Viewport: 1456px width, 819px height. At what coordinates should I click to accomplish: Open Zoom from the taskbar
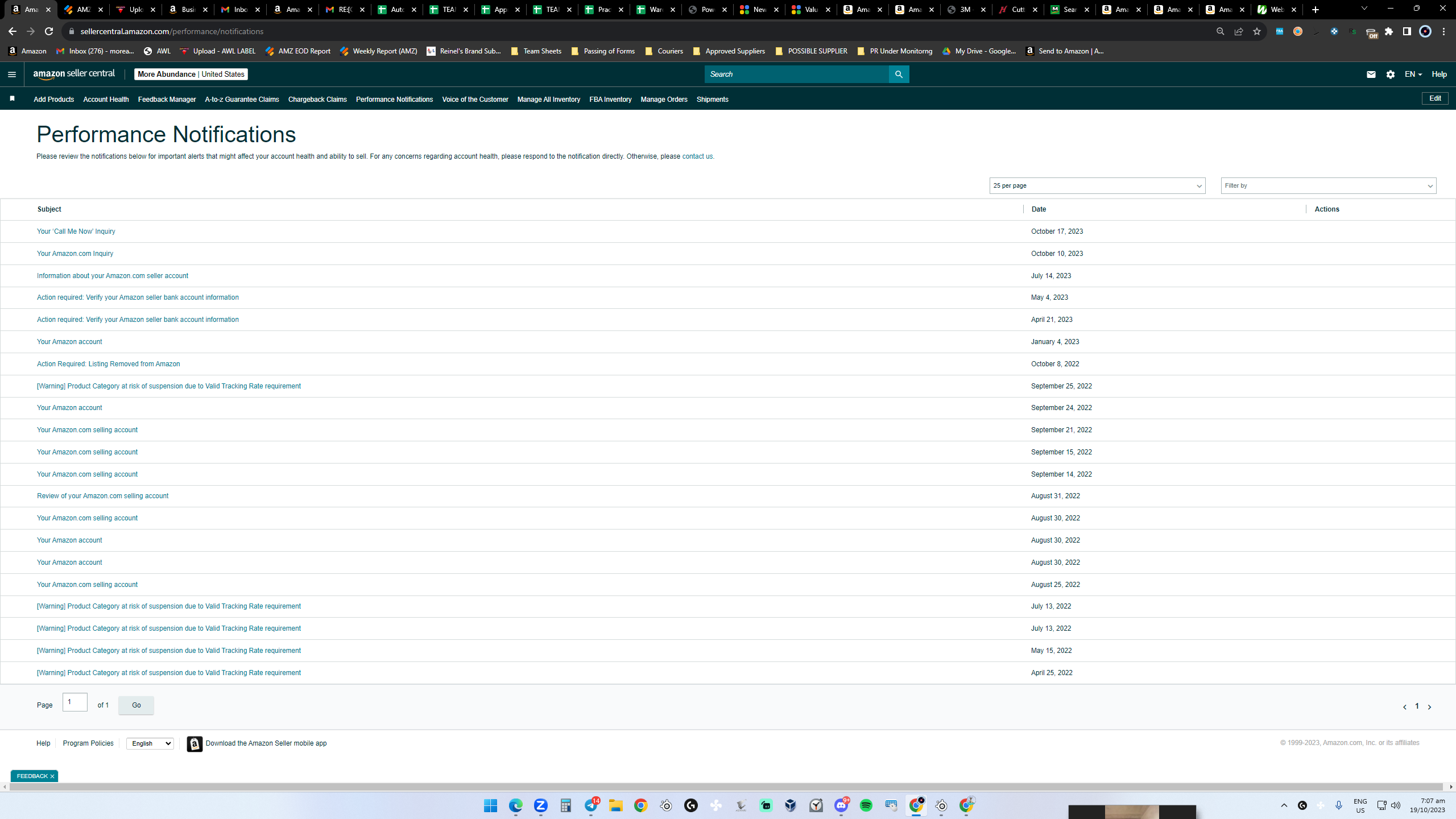(540, 805)
